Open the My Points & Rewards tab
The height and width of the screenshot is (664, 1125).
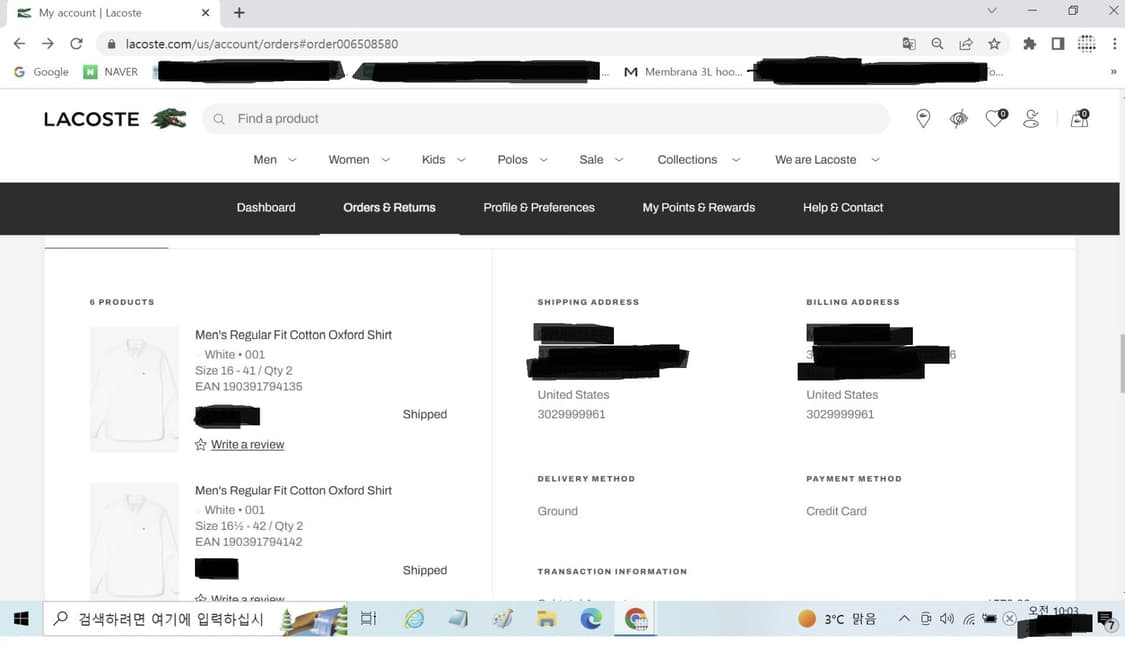699,207
